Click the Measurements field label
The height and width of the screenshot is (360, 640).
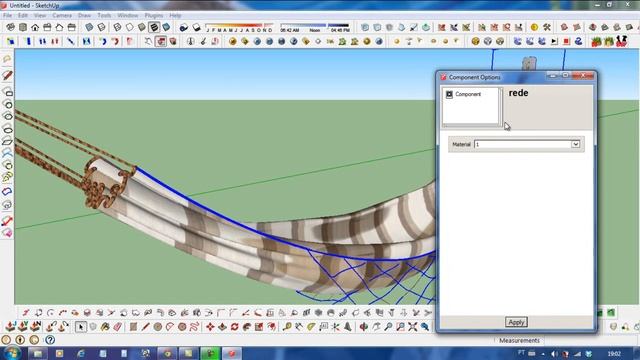(x=519, y=340)
